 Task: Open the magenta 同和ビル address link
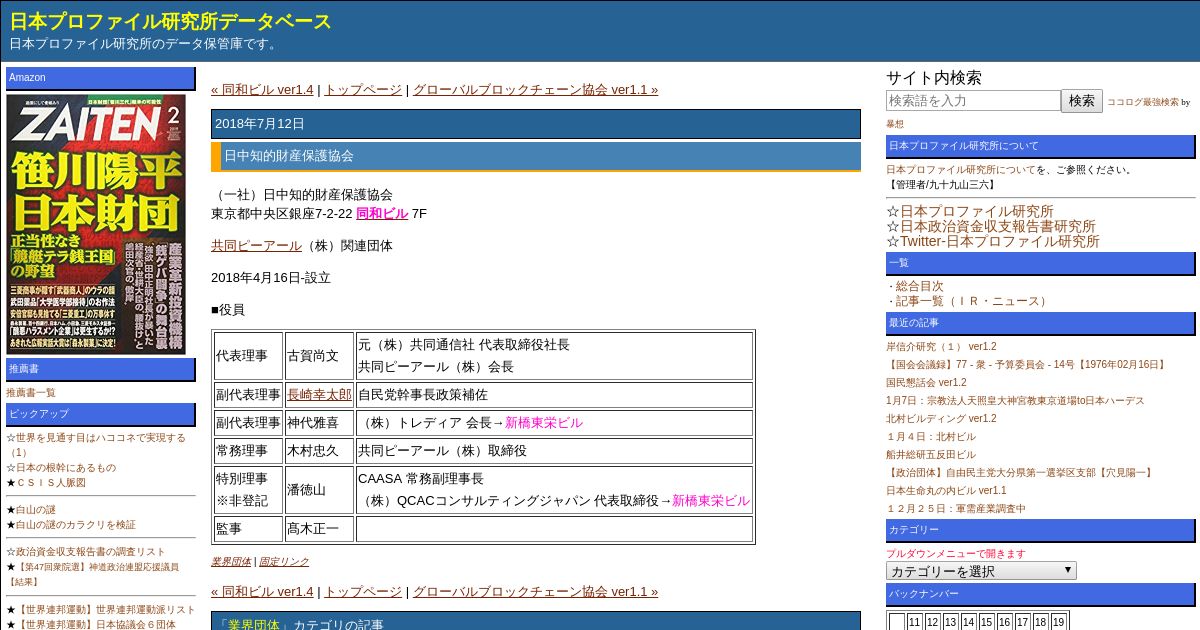pos(382,214)
